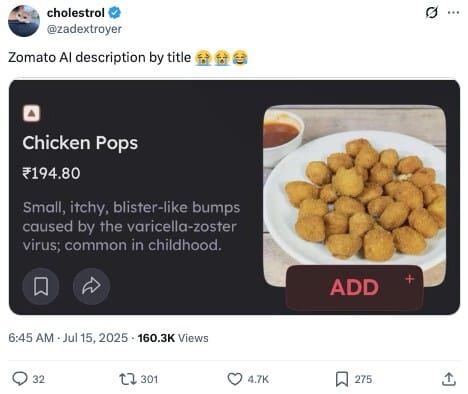Click the Grok slashed-circle icon
The image size is (468, 394).
coord(432,13)
